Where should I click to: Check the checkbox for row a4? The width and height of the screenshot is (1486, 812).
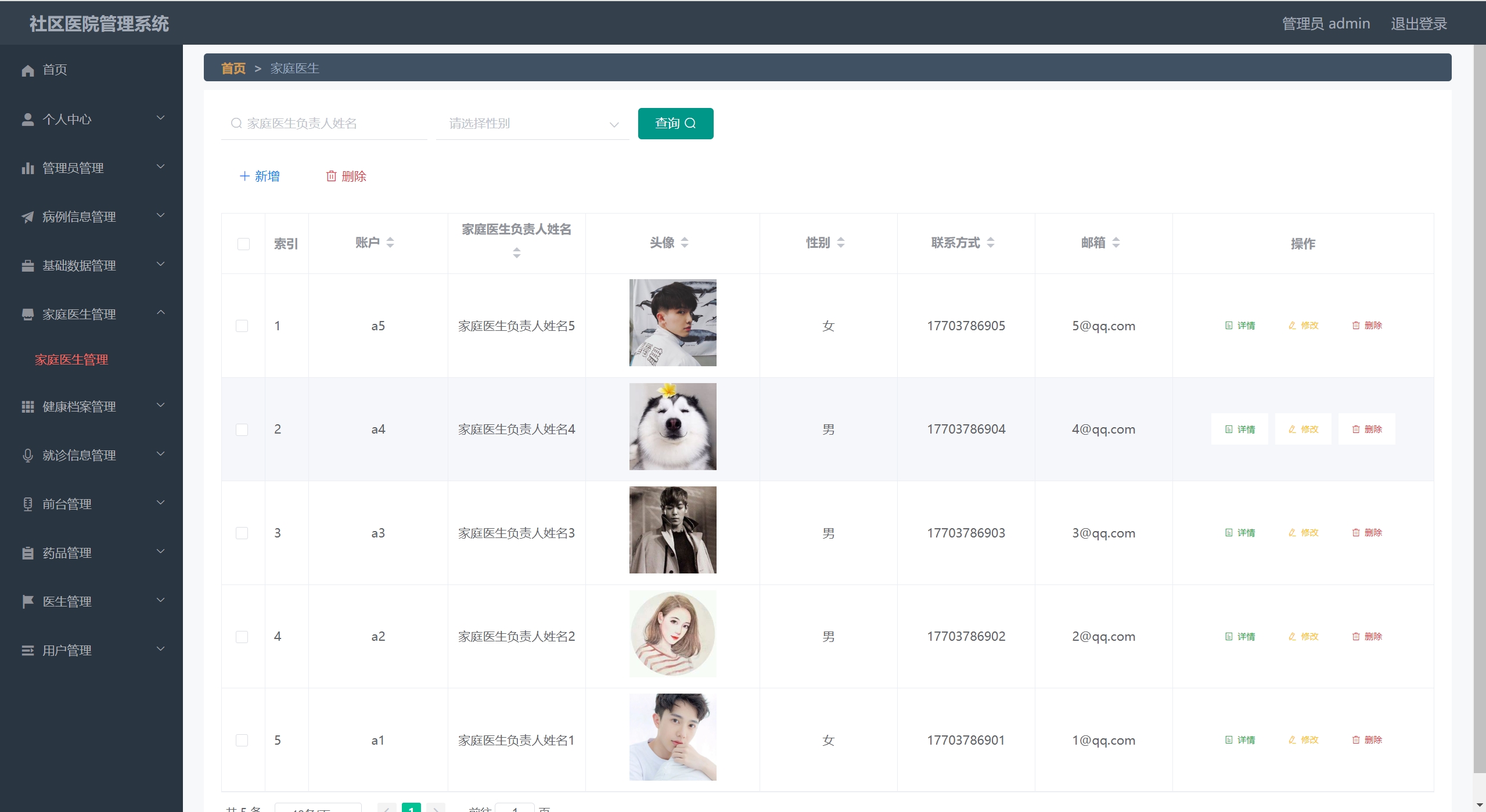(x=242, y=430)
